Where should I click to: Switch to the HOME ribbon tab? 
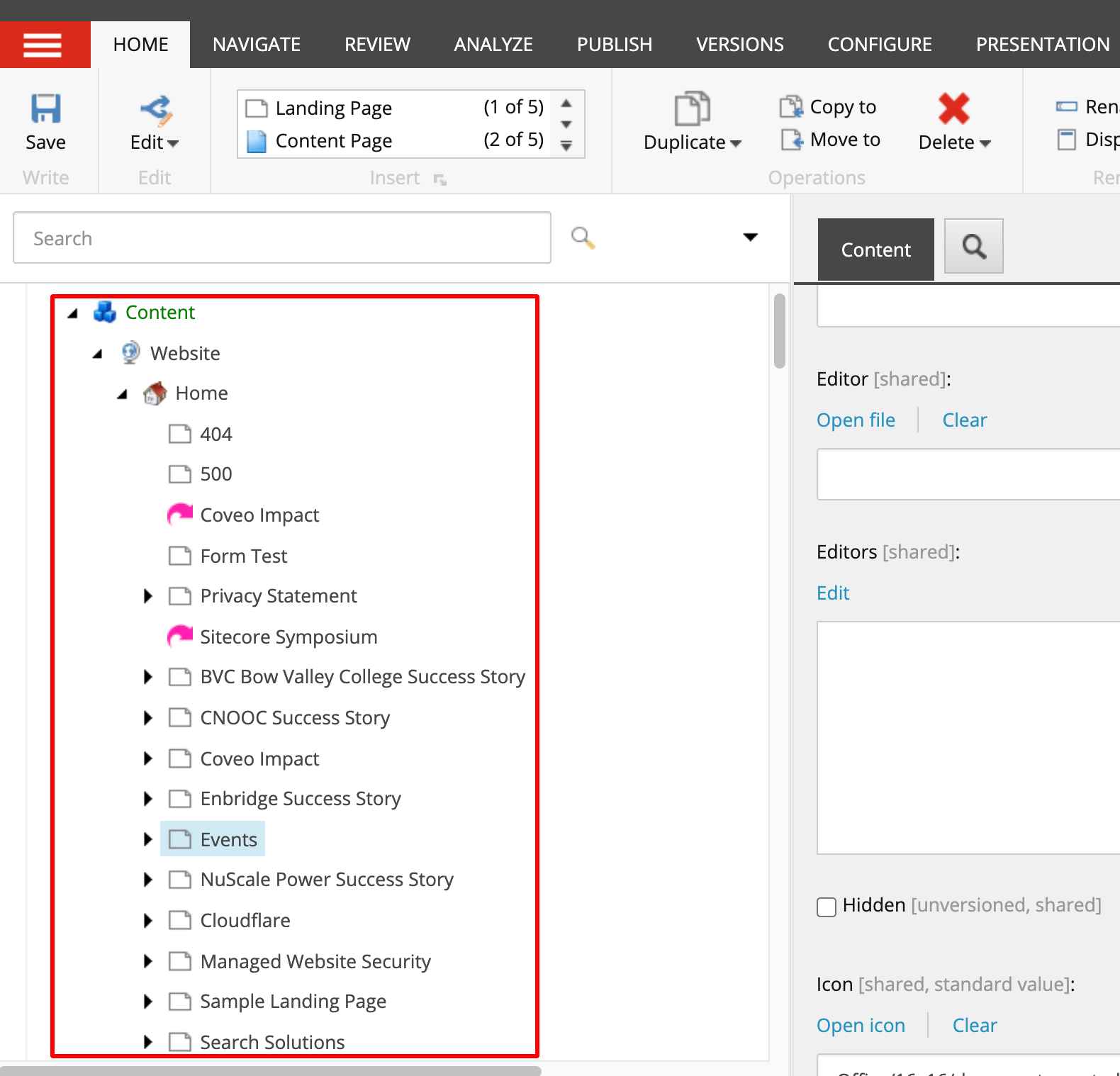tap(140, 45)
